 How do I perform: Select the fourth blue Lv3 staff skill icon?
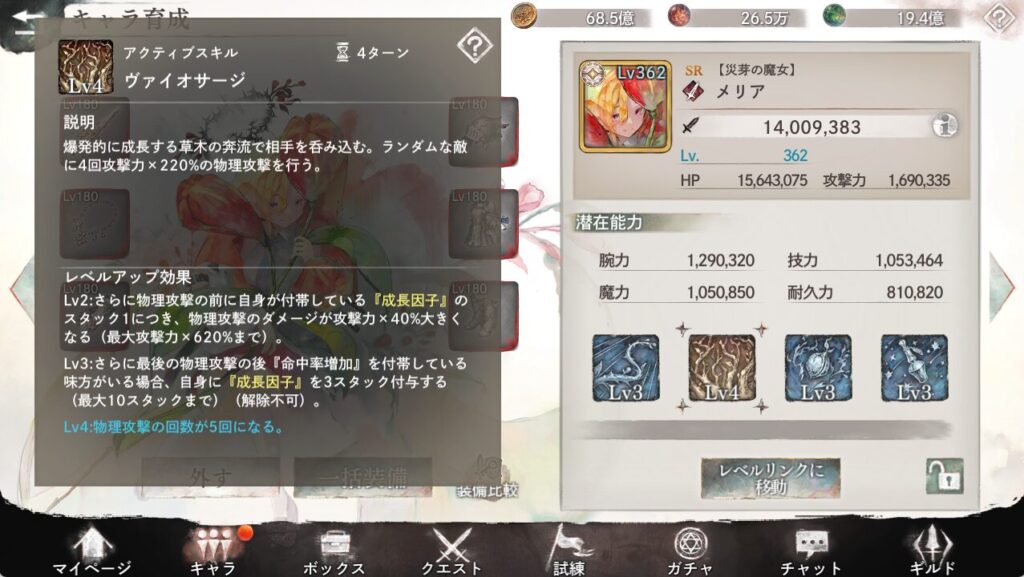coord(914,369)
